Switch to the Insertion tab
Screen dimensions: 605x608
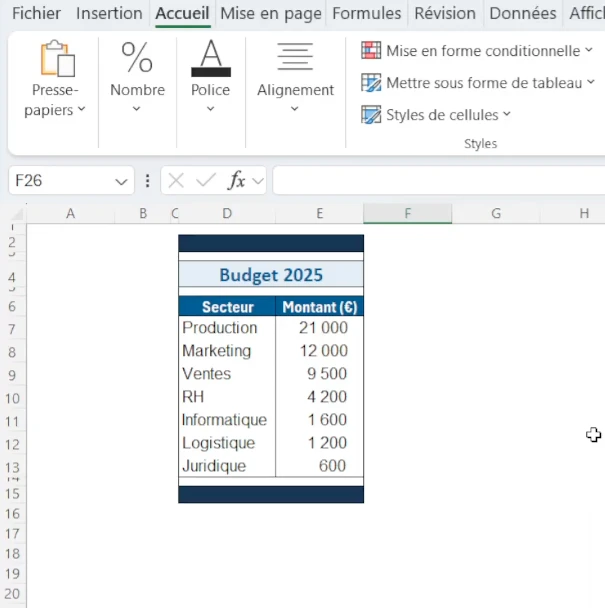[x=109, y=14]
